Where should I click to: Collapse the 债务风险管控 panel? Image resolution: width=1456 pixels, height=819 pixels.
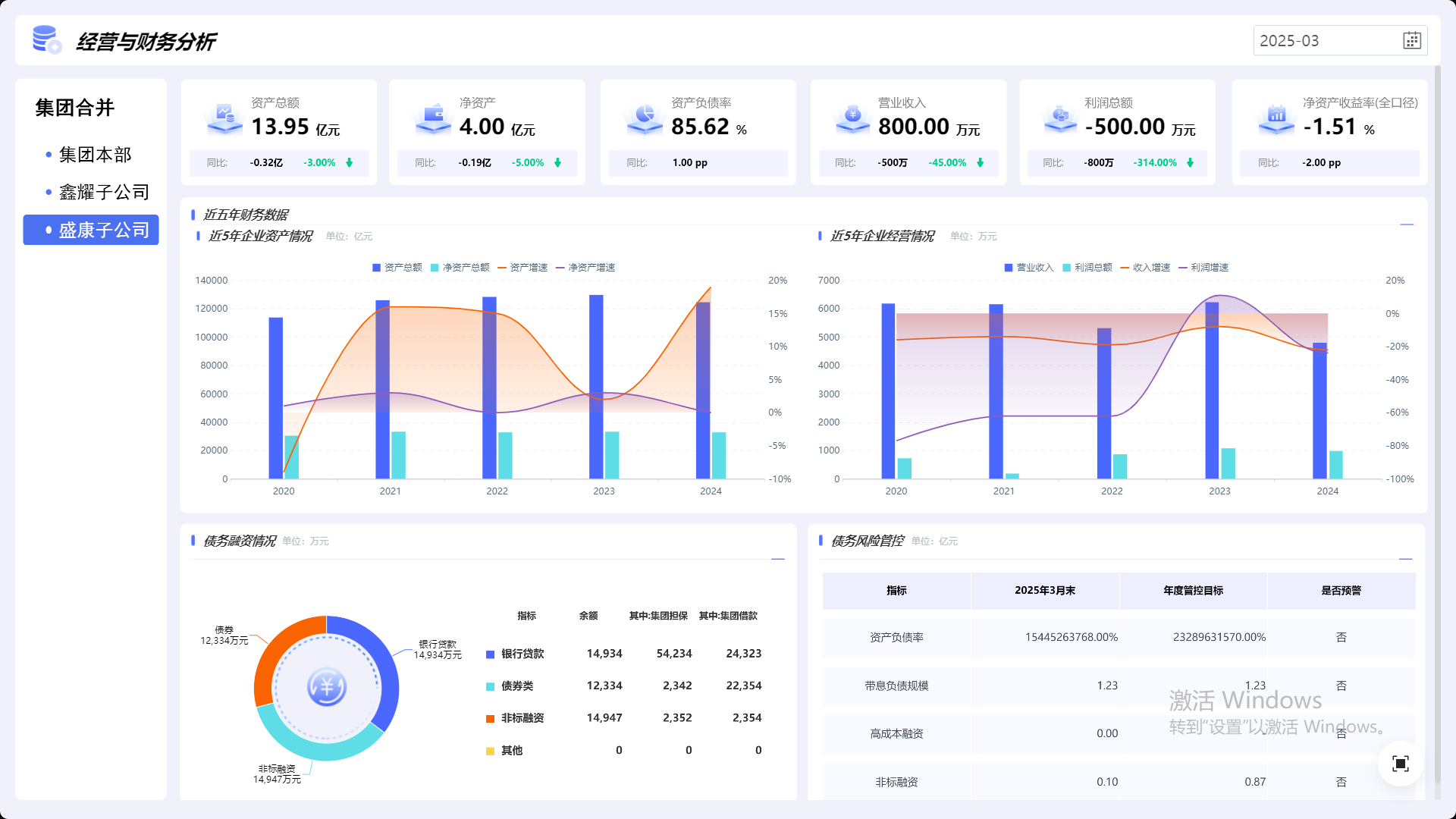pyautogui.click(x=1405, y=560)
